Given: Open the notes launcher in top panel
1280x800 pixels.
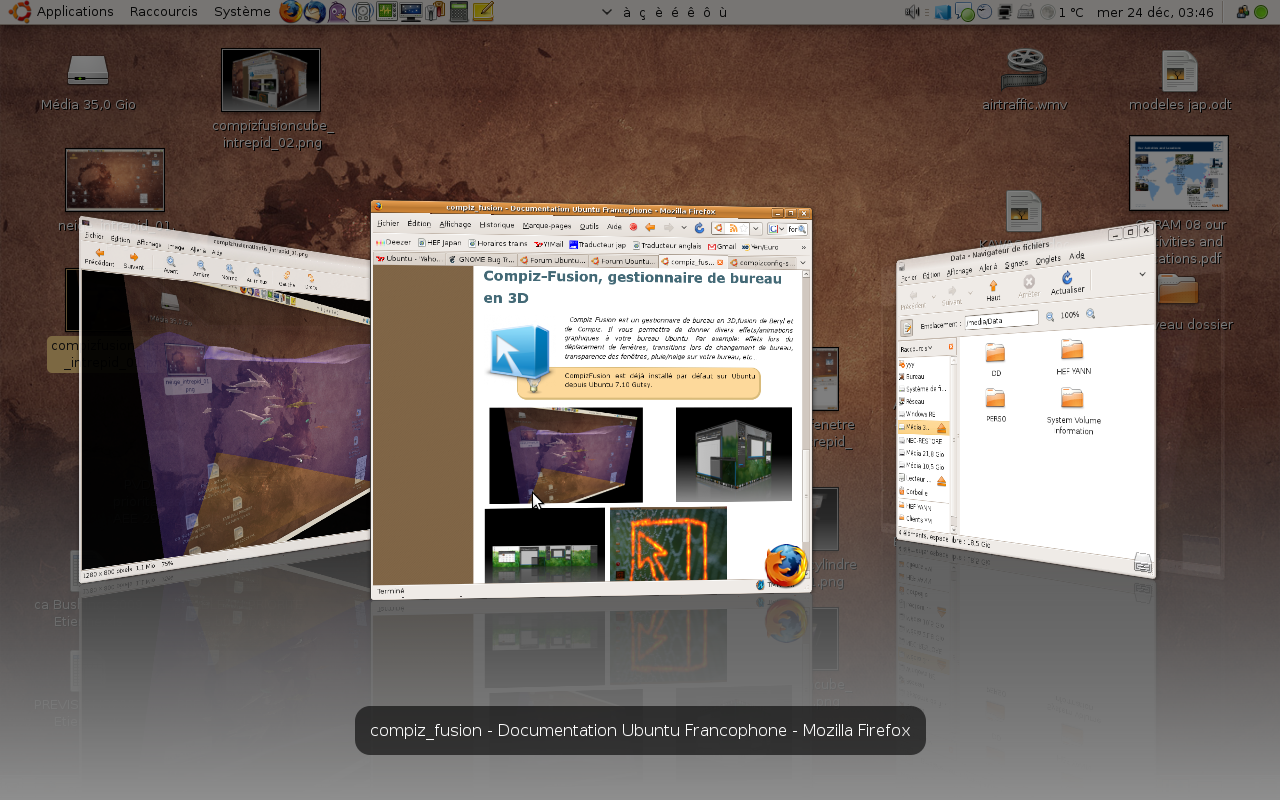Looking at the screenshot, I should tap(483, 12).
